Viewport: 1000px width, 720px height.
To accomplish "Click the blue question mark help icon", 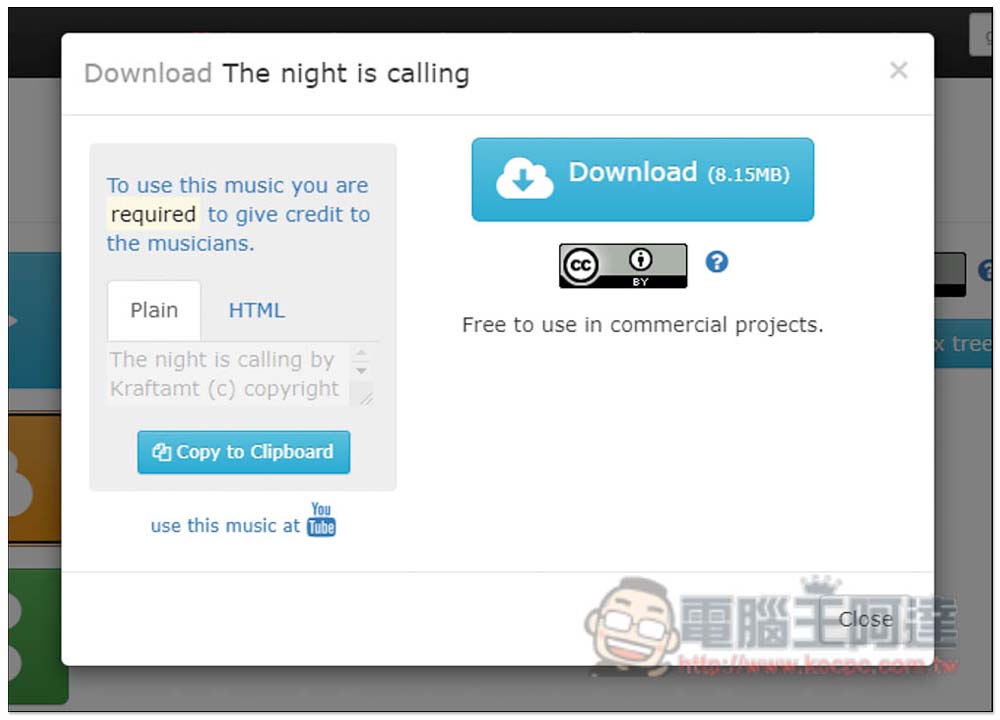I will [x=716, y=261].
